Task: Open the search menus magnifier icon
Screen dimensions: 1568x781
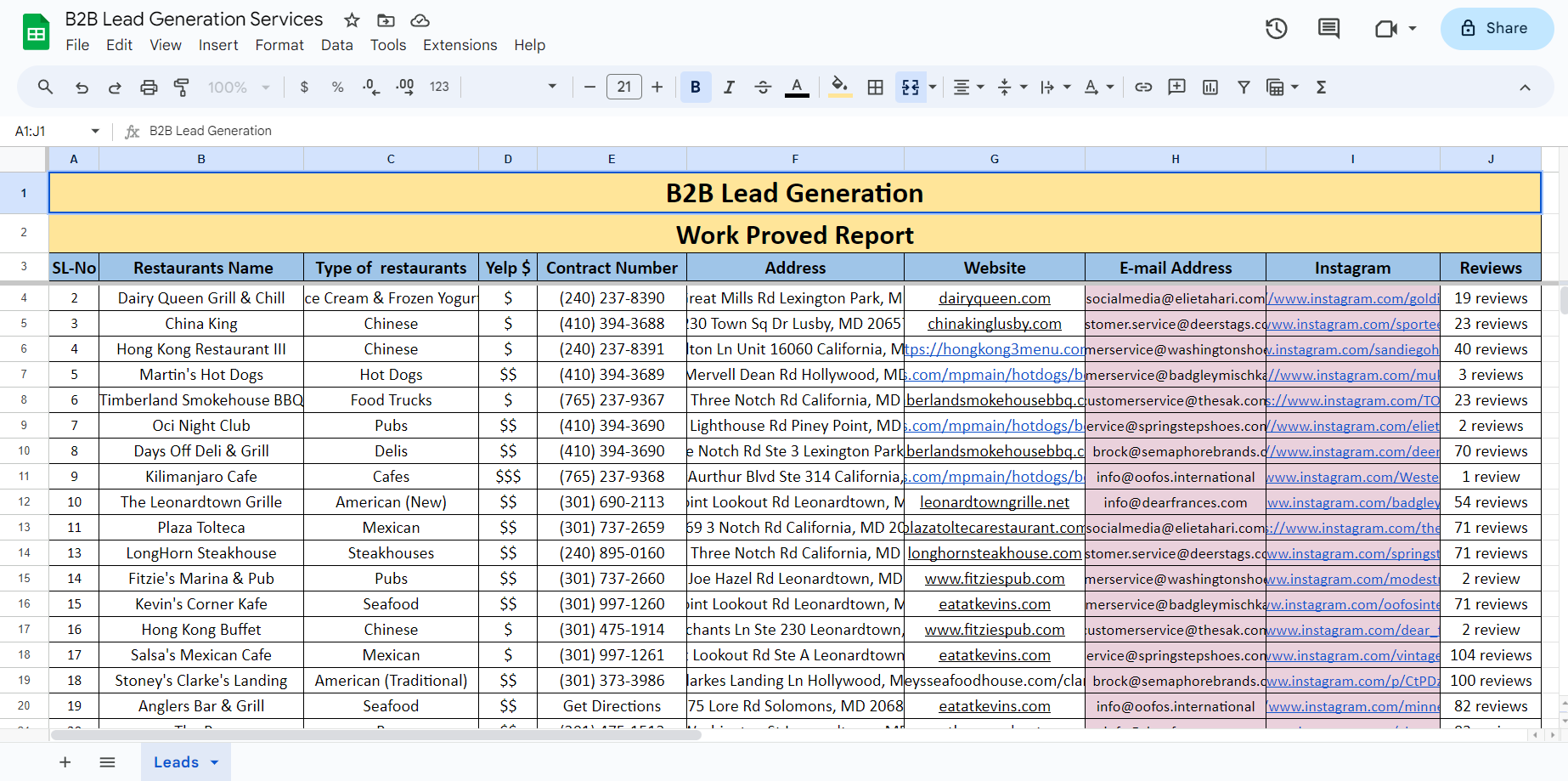Action: pos(46,87)
